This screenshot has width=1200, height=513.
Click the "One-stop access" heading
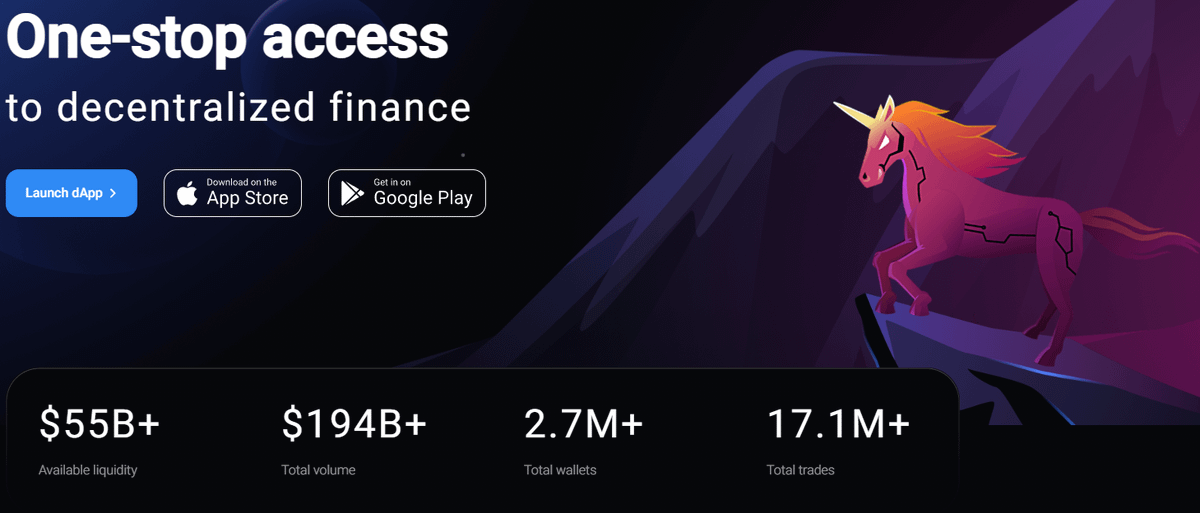(227, 36)
